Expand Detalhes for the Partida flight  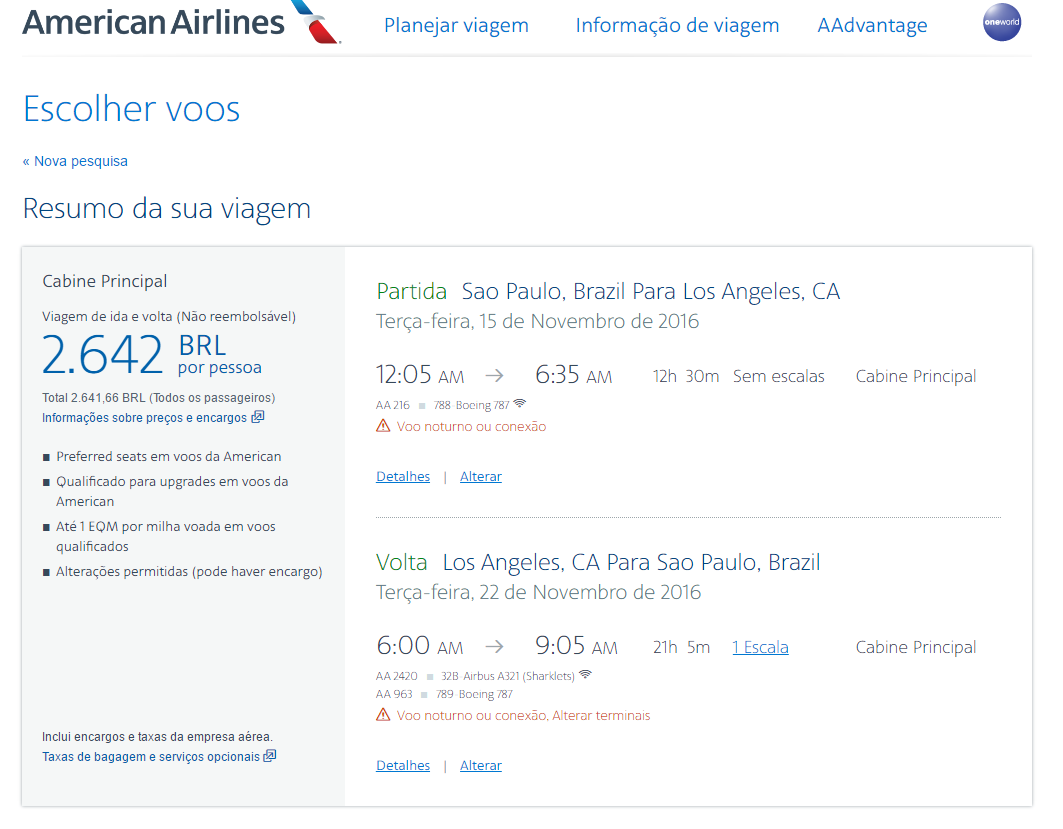pyautogui.click(x=403, y=477)
